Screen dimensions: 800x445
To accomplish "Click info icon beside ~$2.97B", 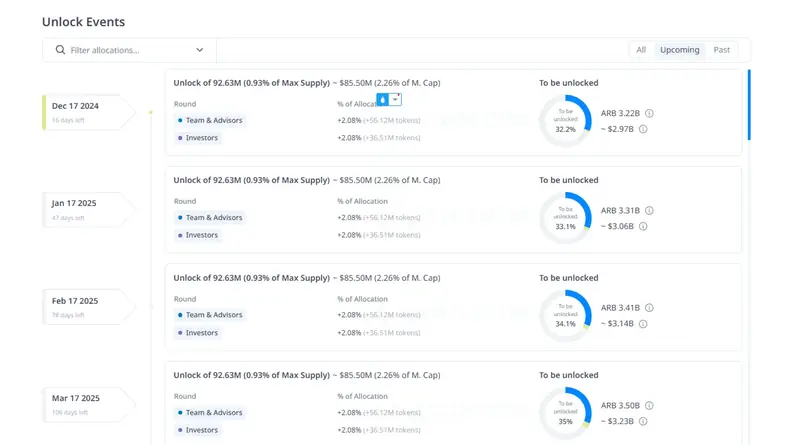I will tap(643, 129).
